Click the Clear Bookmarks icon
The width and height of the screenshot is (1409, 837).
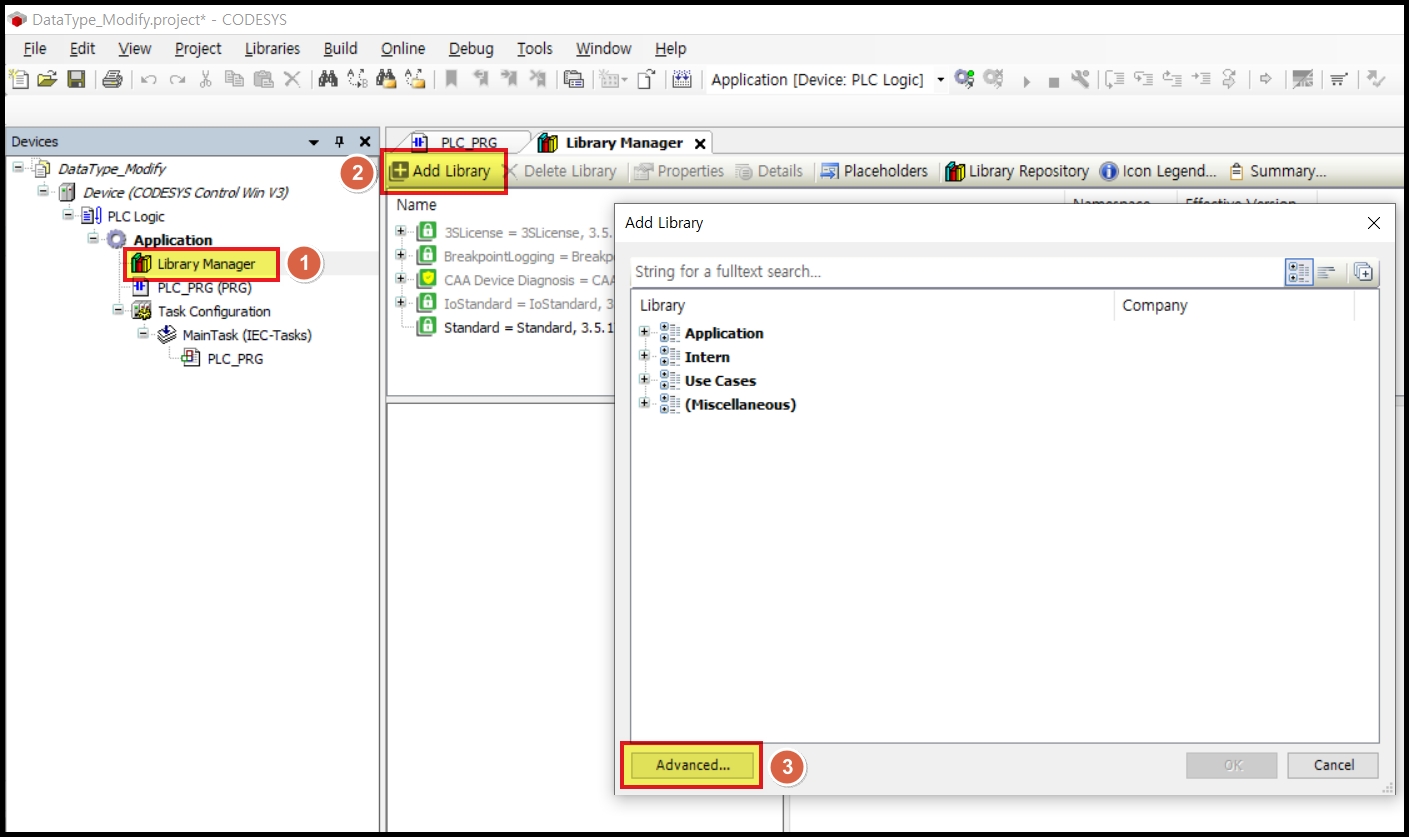[538, 79]
